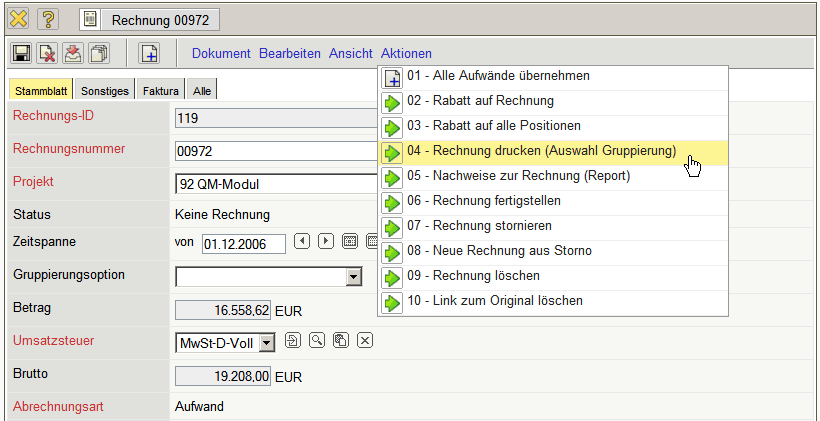Viewport: 820px width, 421px height.
Task: Click the Rechnungsnummer input field
Action: (x=273, y=151)
